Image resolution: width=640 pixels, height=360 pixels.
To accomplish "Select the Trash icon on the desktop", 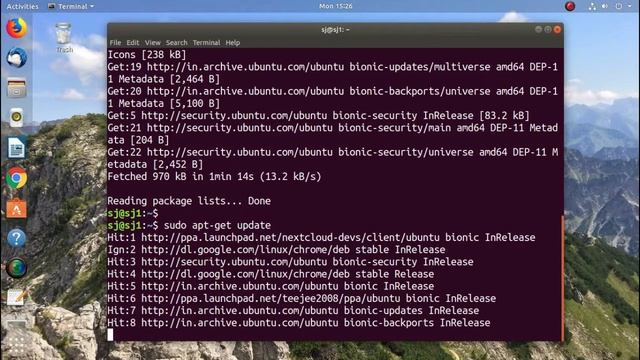I will pos(64,38).
